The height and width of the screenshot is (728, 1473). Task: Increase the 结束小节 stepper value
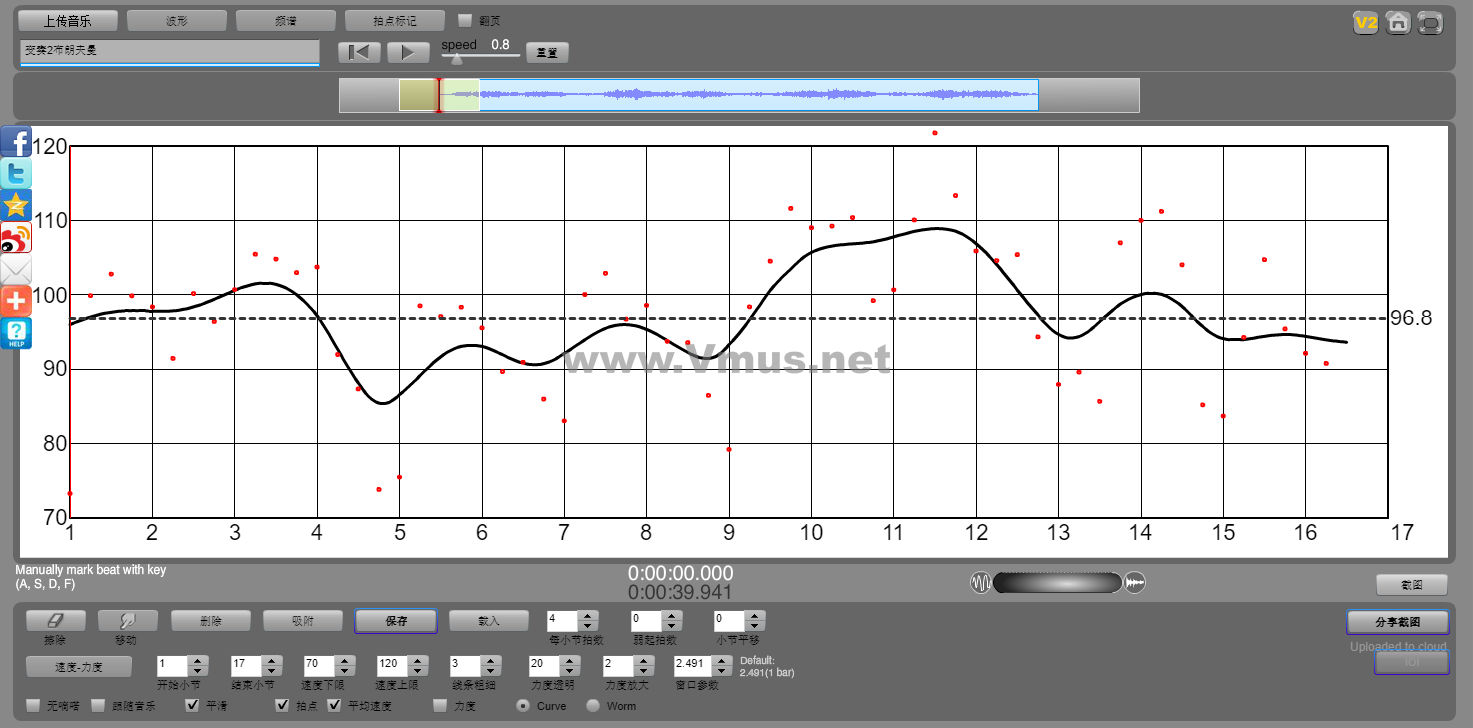click(x=270, y=660)
